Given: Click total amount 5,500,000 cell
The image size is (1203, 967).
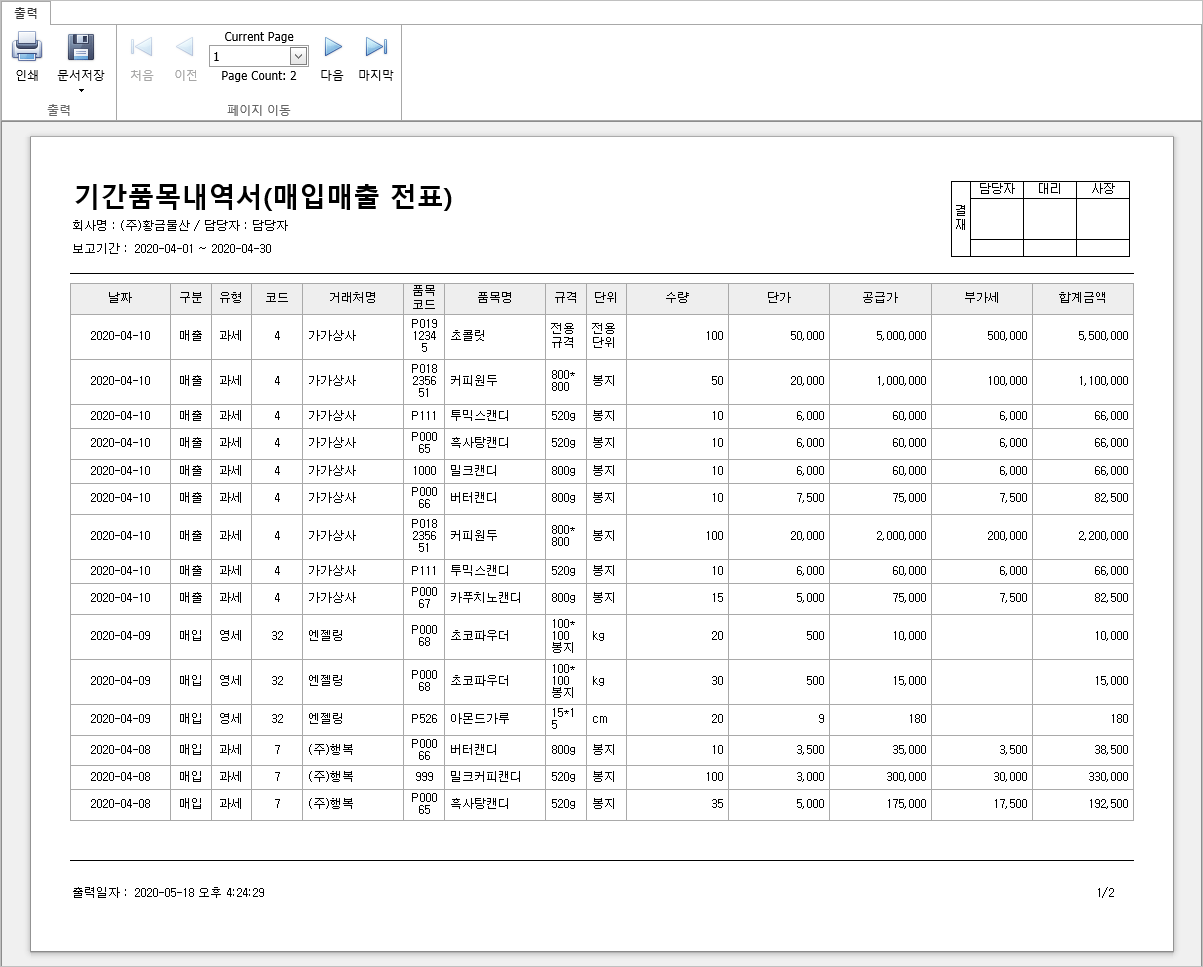Looking at the screenshot, I should coord(1083,336).
